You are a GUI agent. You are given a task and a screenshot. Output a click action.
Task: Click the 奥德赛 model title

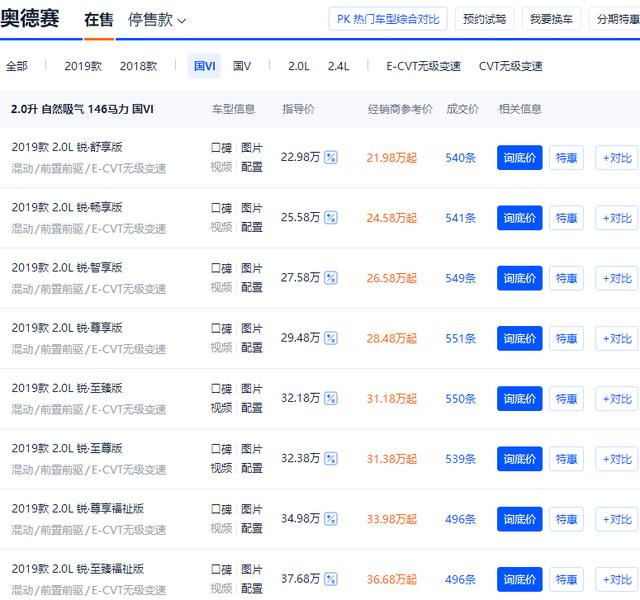click(30, 18)
